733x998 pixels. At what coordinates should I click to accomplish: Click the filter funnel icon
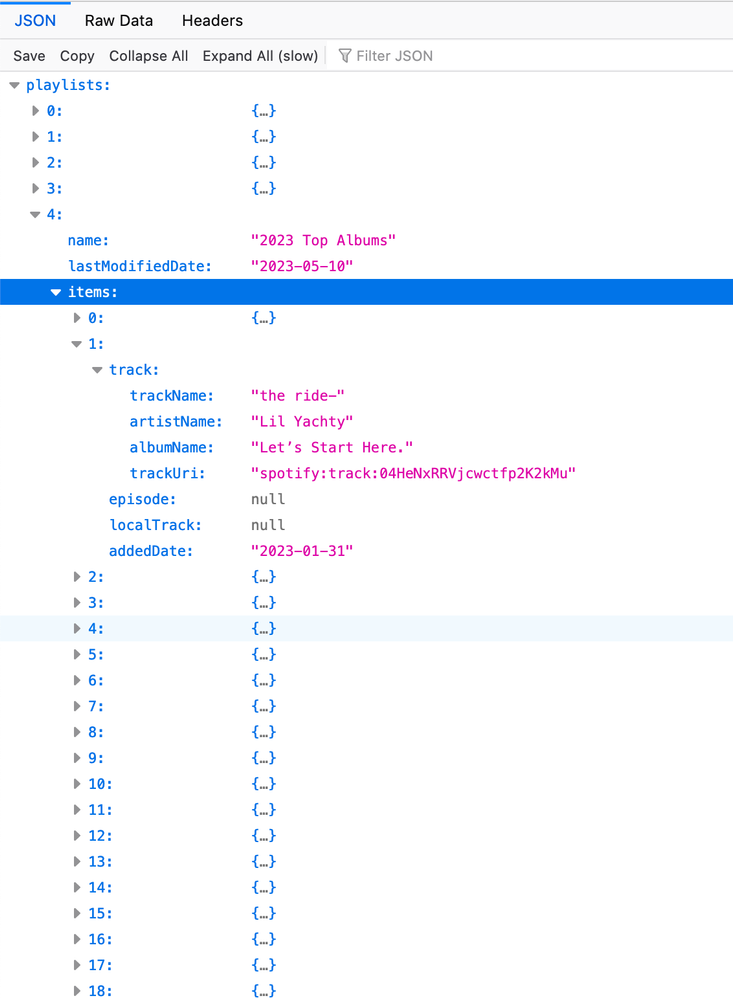pos(345,56)
